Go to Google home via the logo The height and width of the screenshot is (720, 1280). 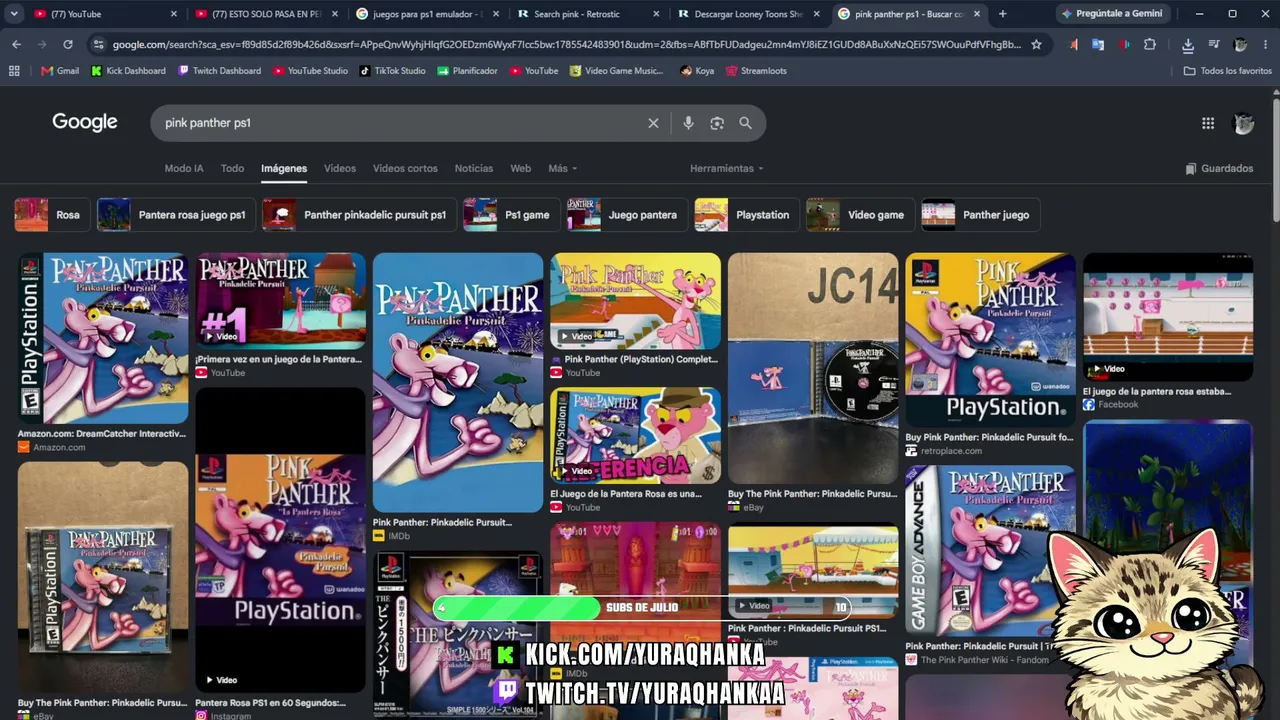pyautogui.click(x=85, y=122)
